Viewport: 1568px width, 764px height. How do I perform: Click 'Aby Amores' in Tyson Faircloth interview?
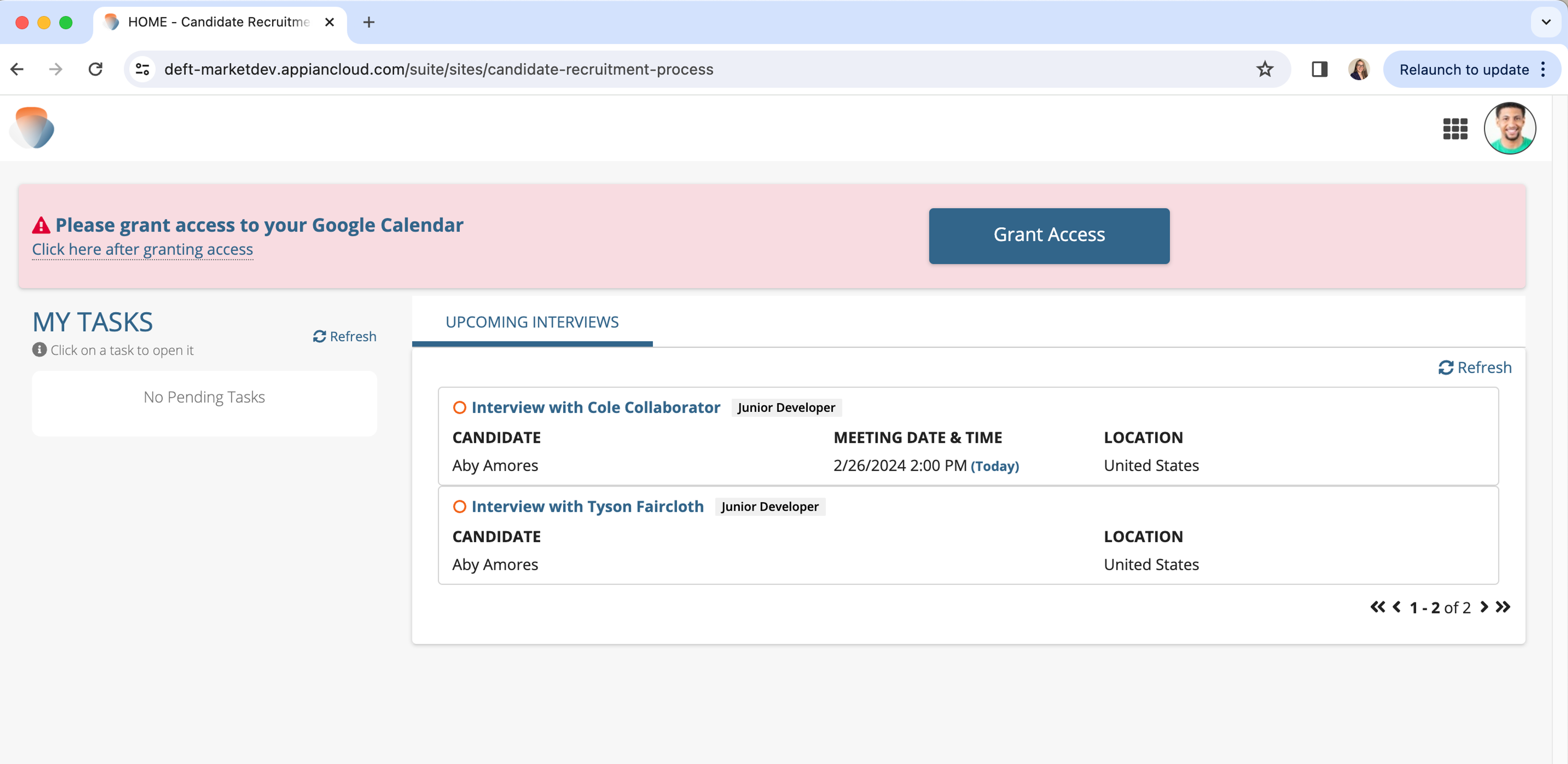point(495,565)
